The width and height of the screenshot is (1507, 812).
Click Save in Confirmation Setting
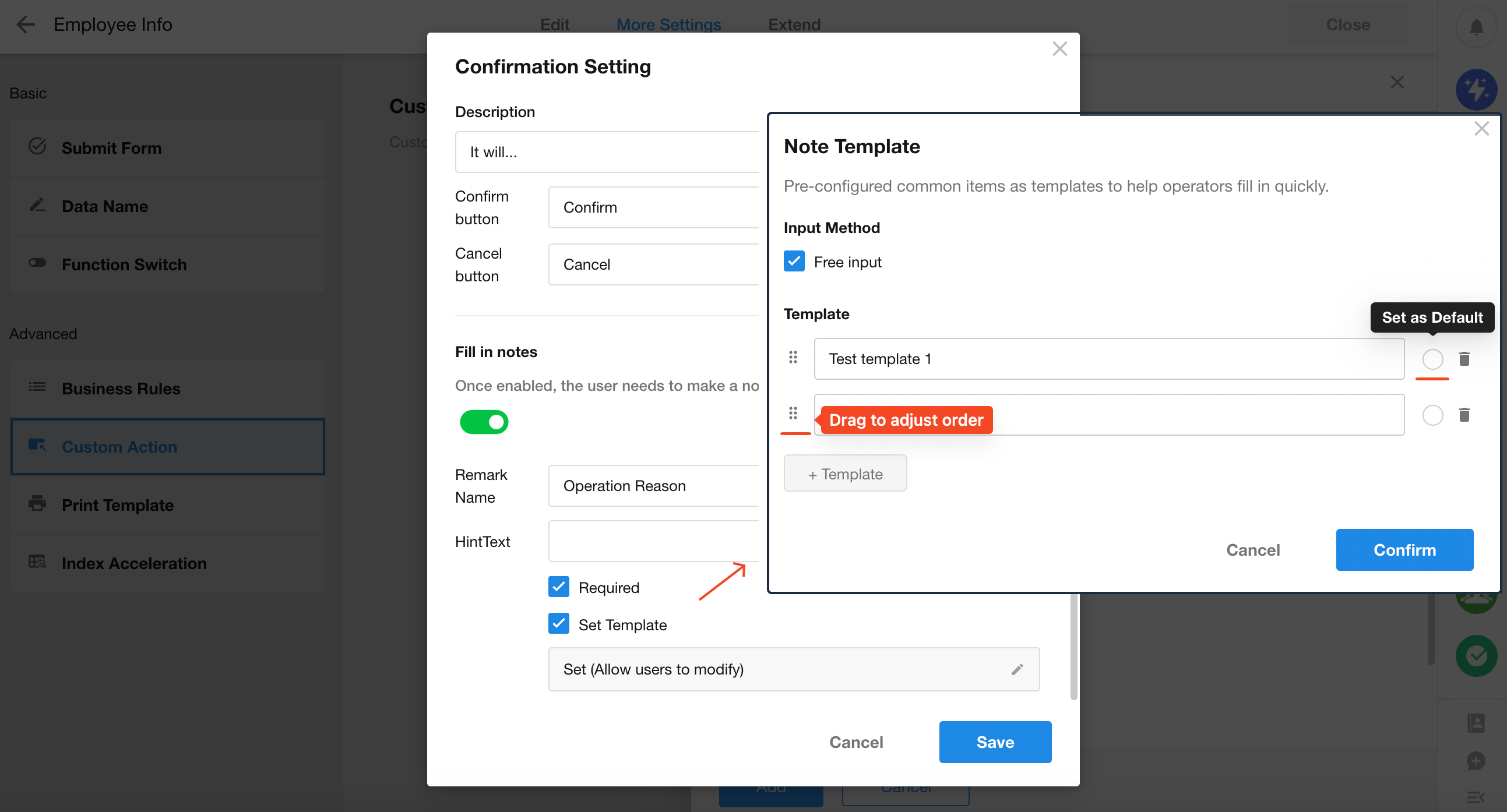pos(995,742)
